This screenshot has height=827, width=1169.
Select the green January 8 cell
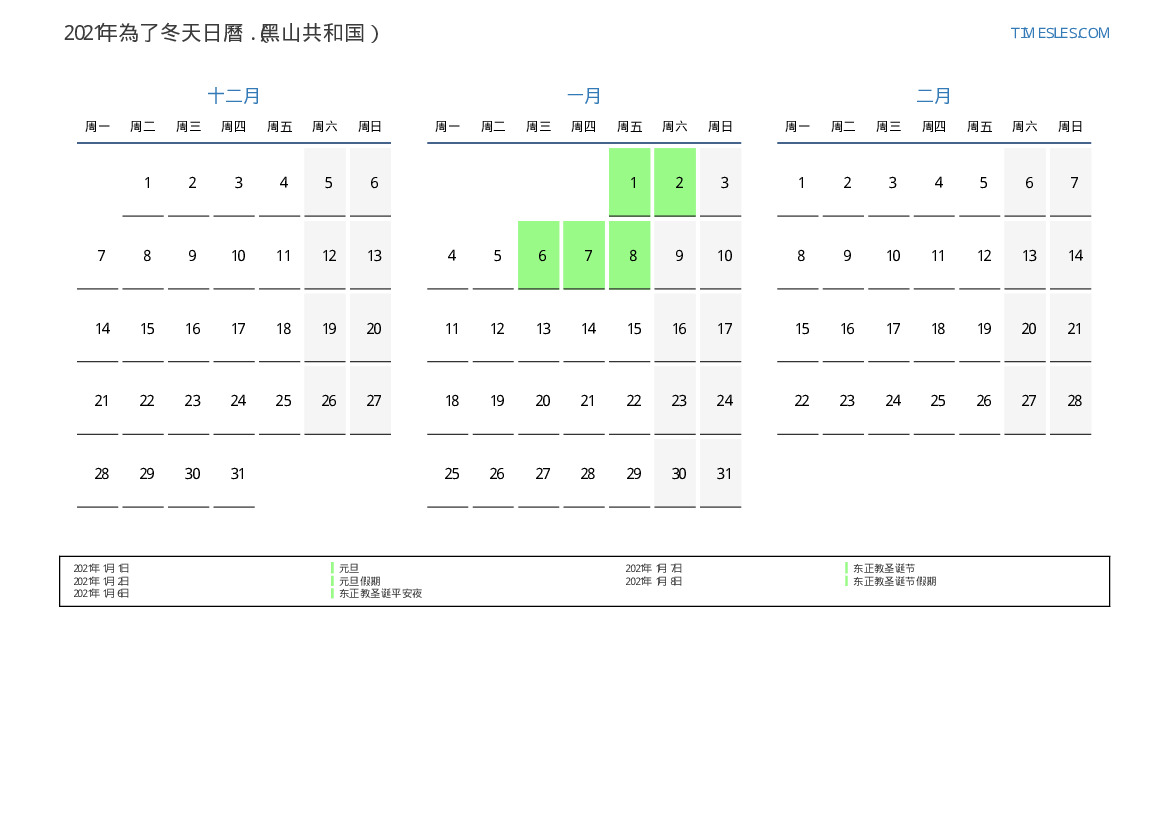coord(630,255)
